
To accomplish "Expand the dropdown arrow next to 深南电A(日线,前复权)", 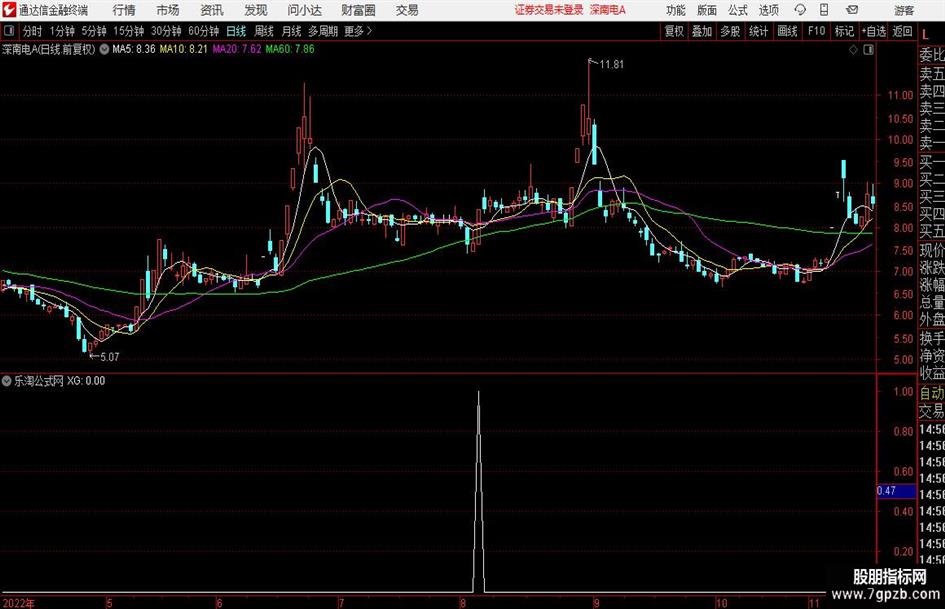I will pyautogui.click(x=104, y=49).
